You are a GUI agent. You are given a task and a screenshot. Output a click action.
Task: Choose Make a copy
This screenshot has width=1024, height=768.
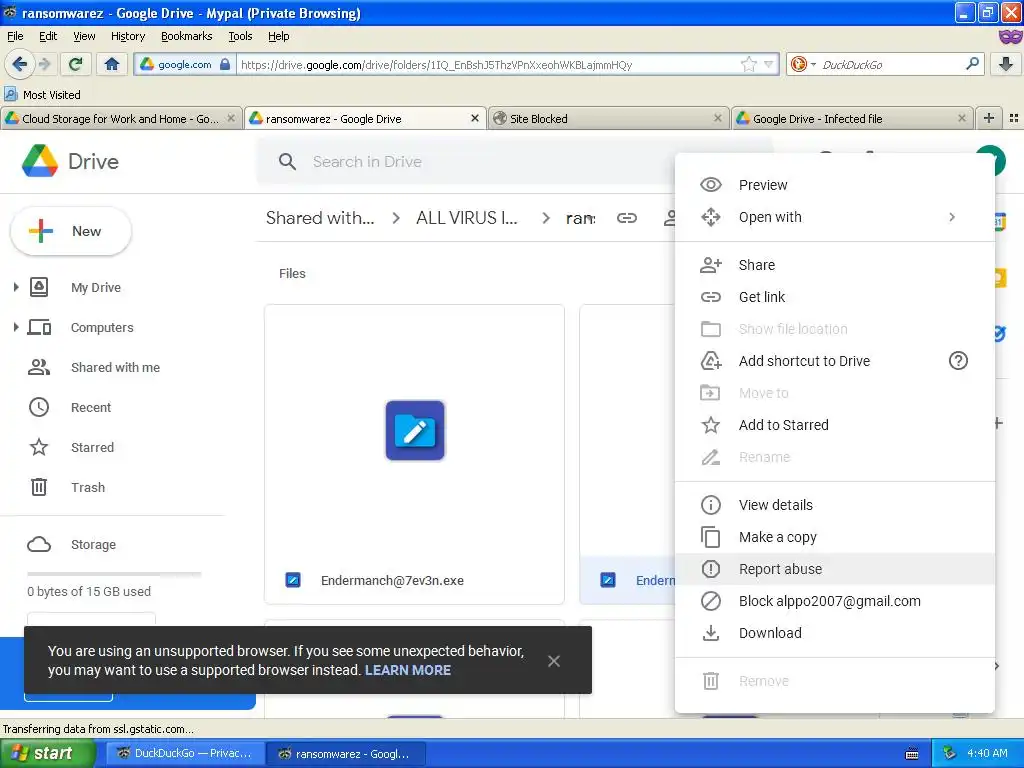click(x=835, y=537)
